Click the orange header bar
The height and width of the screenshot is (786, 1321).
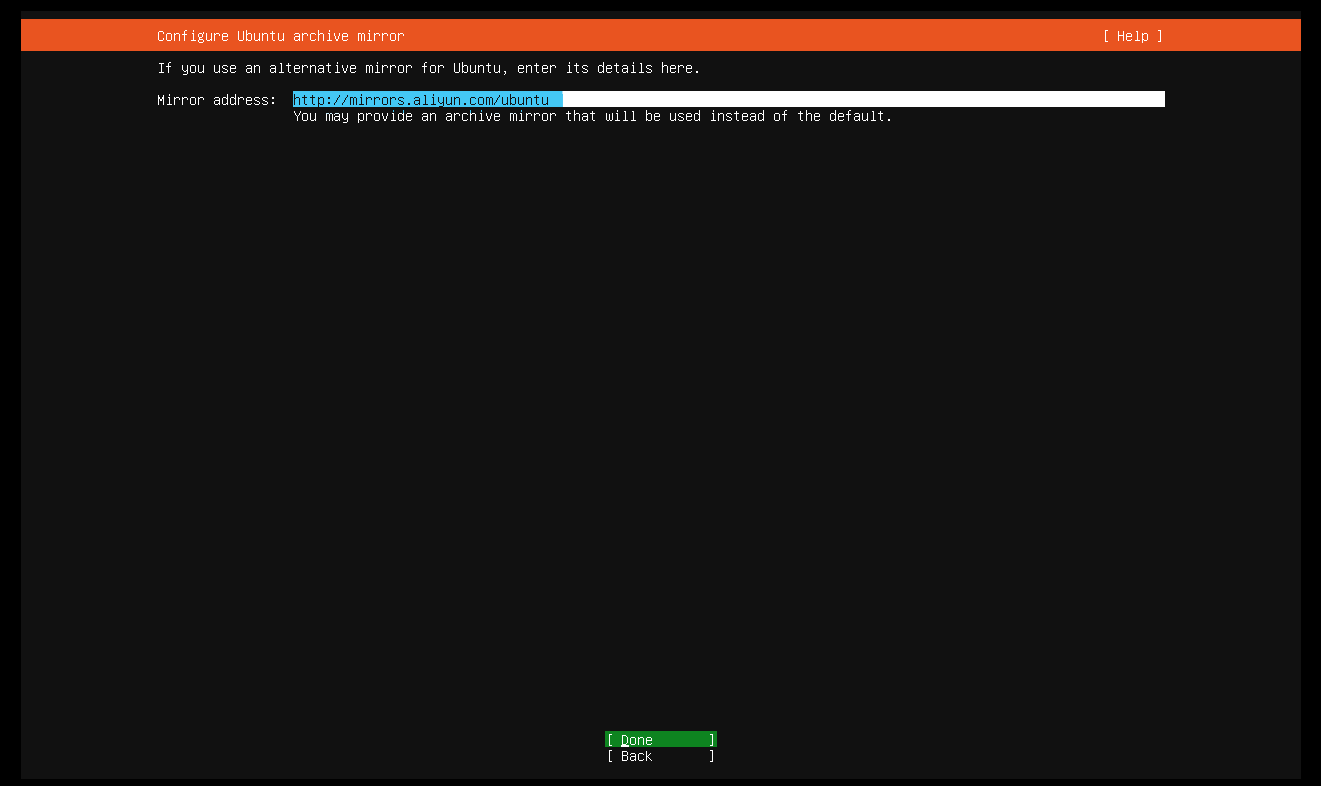(660, 36)
